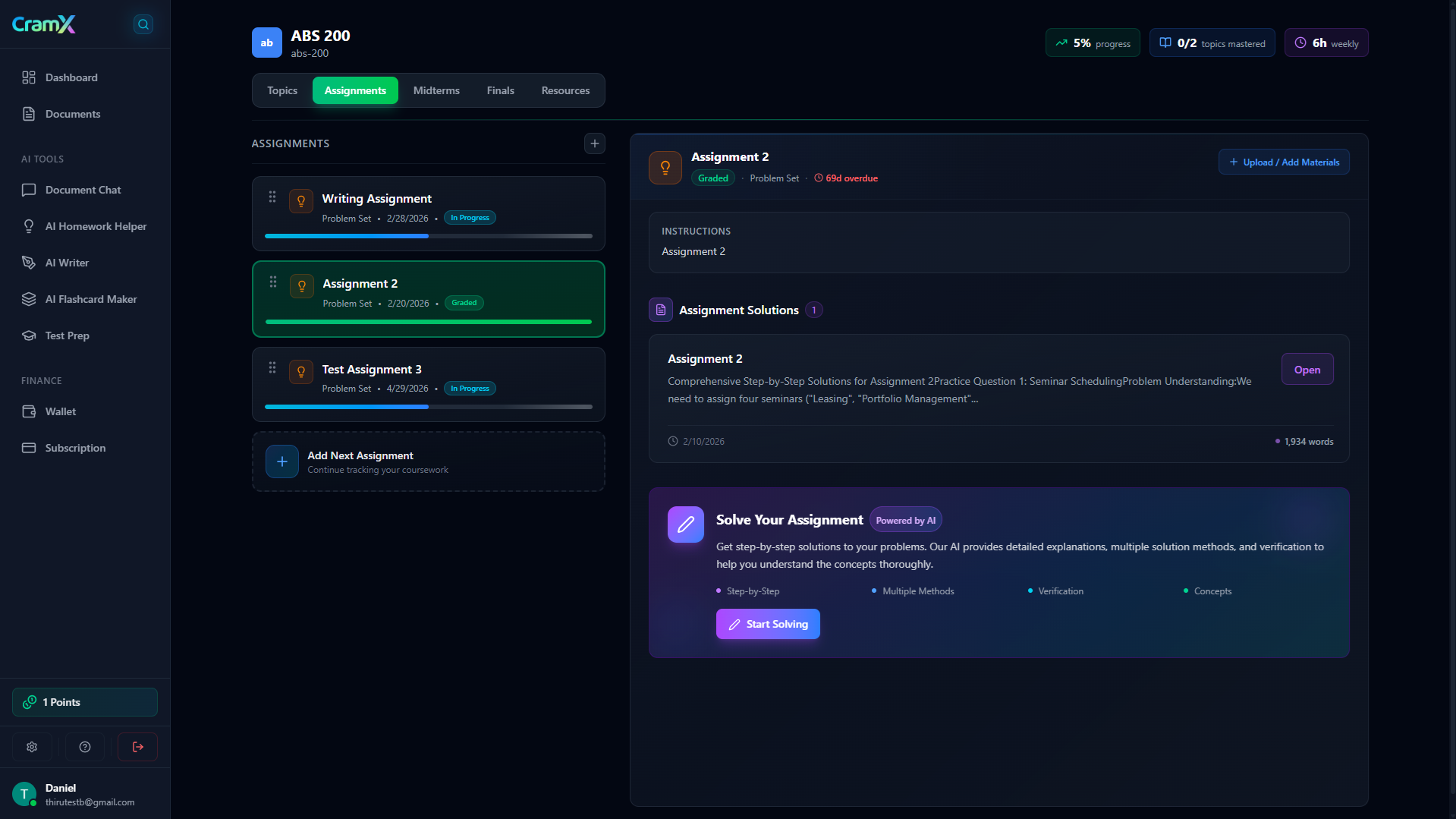The height and width of the screenshot is (819, 1456).
Task: Add assignment with the plus icon
Action: click(x=595, y=143)
